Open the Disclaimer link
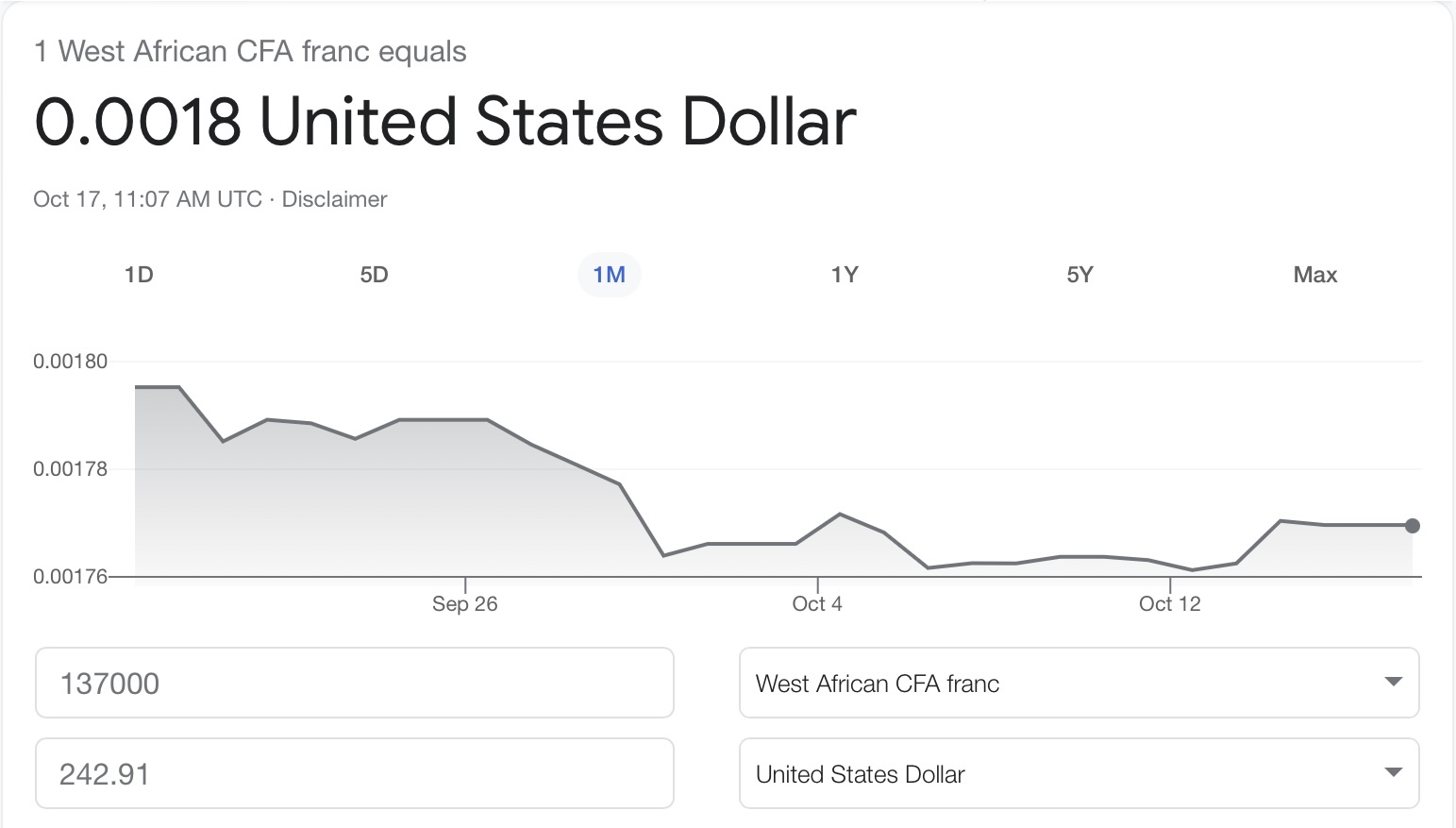Image resolution: width=1456 pixels, height=828 pixels. [334, 199]
